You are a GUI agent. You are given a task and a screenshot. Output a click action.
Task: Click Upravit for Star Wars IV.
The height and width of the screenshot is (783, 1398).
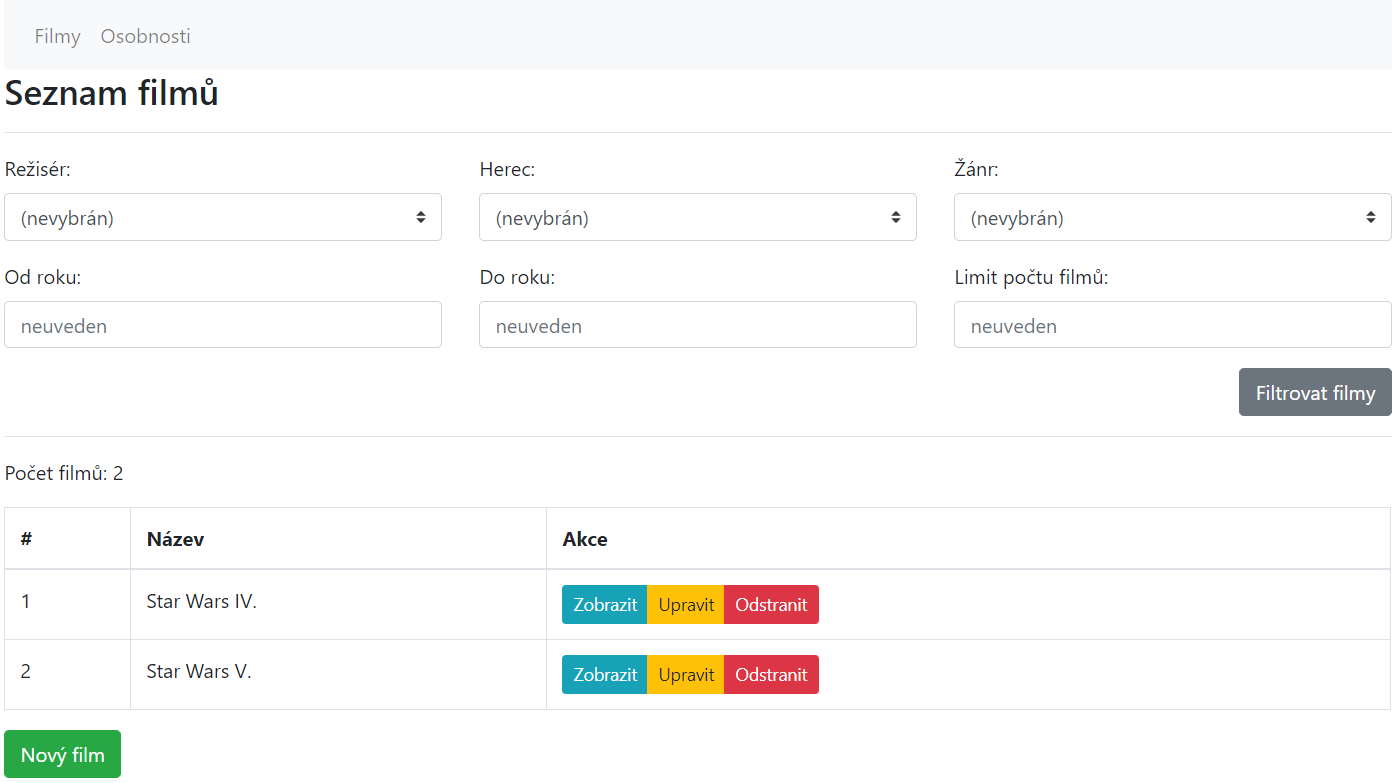click(x=686, y=605)
